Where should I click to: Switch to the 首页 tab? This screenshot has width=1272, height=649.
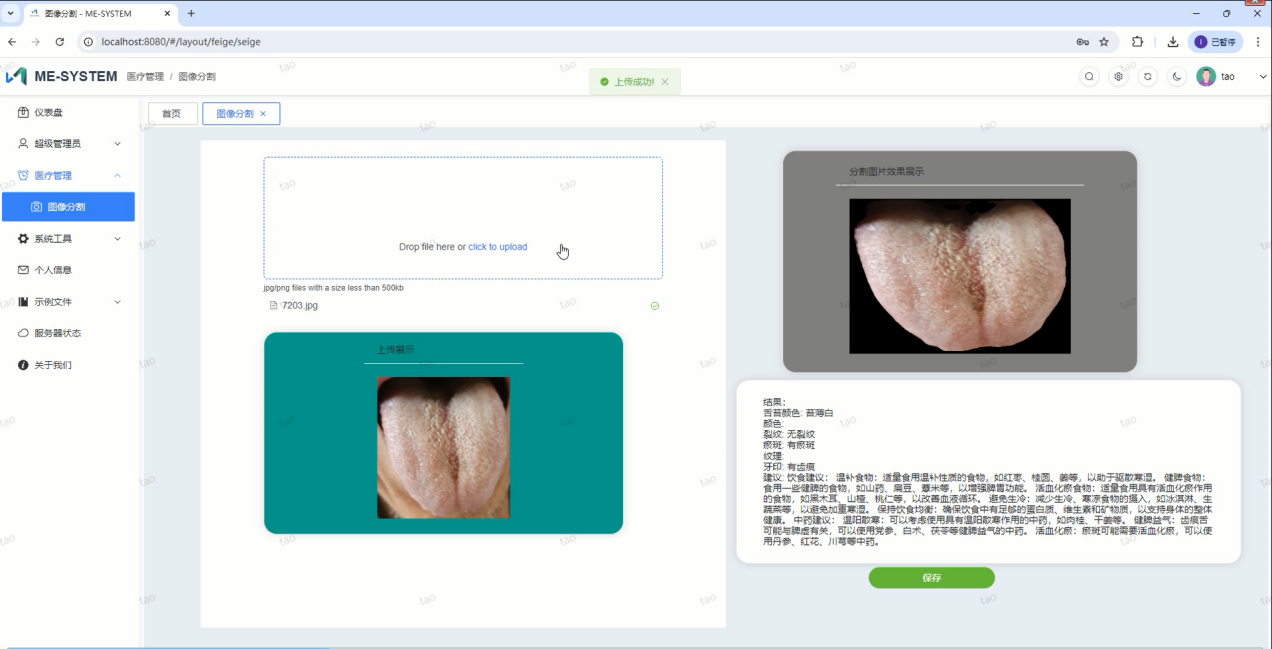point(172,114)
